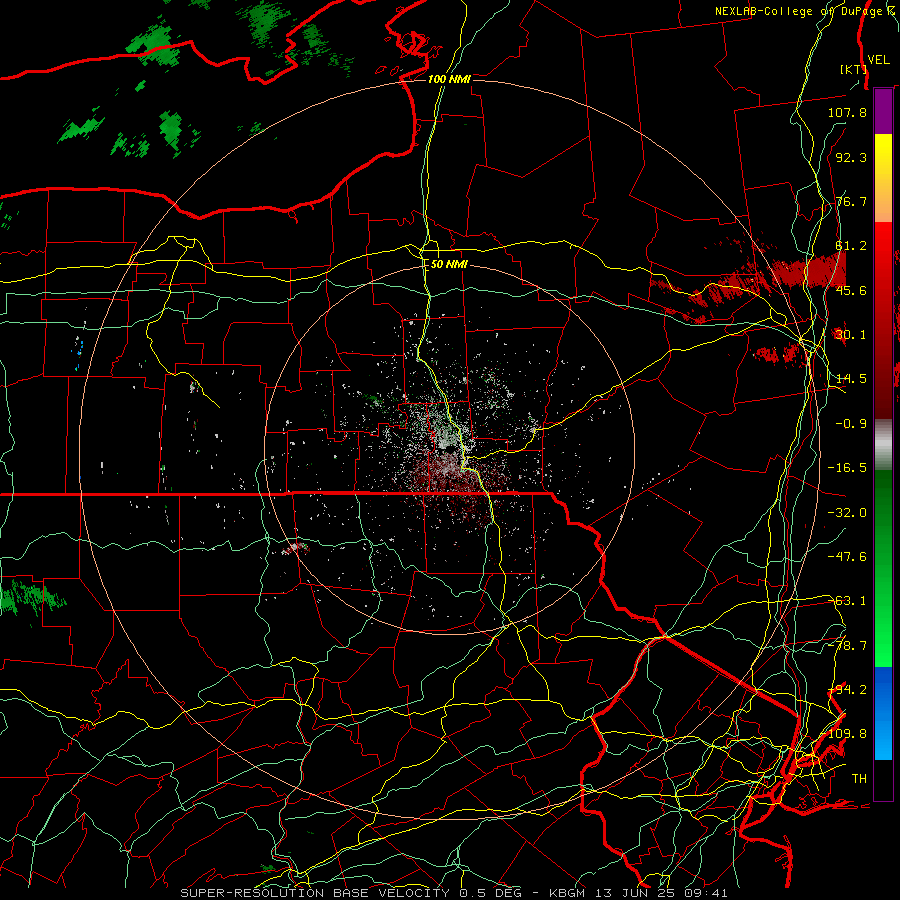Select the -16.5 velocity scale value

click(847, 468)
